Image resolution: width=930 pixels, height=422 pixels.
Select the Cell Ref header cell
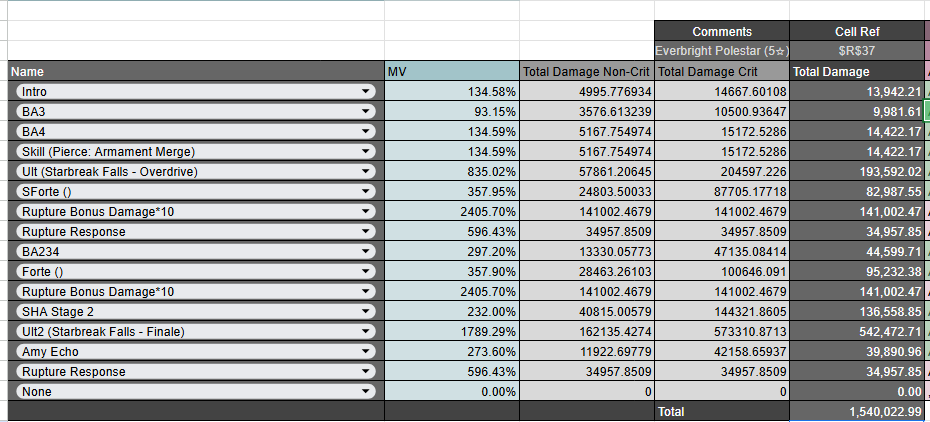pos(856,31)
